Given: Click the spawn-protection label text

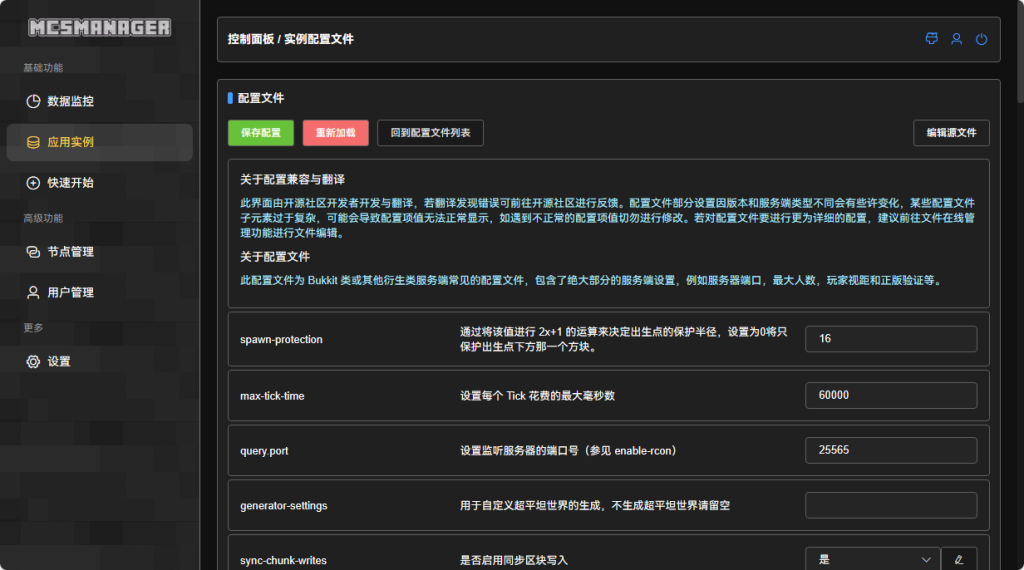Looking at the screenshot, I should point(281,340).
